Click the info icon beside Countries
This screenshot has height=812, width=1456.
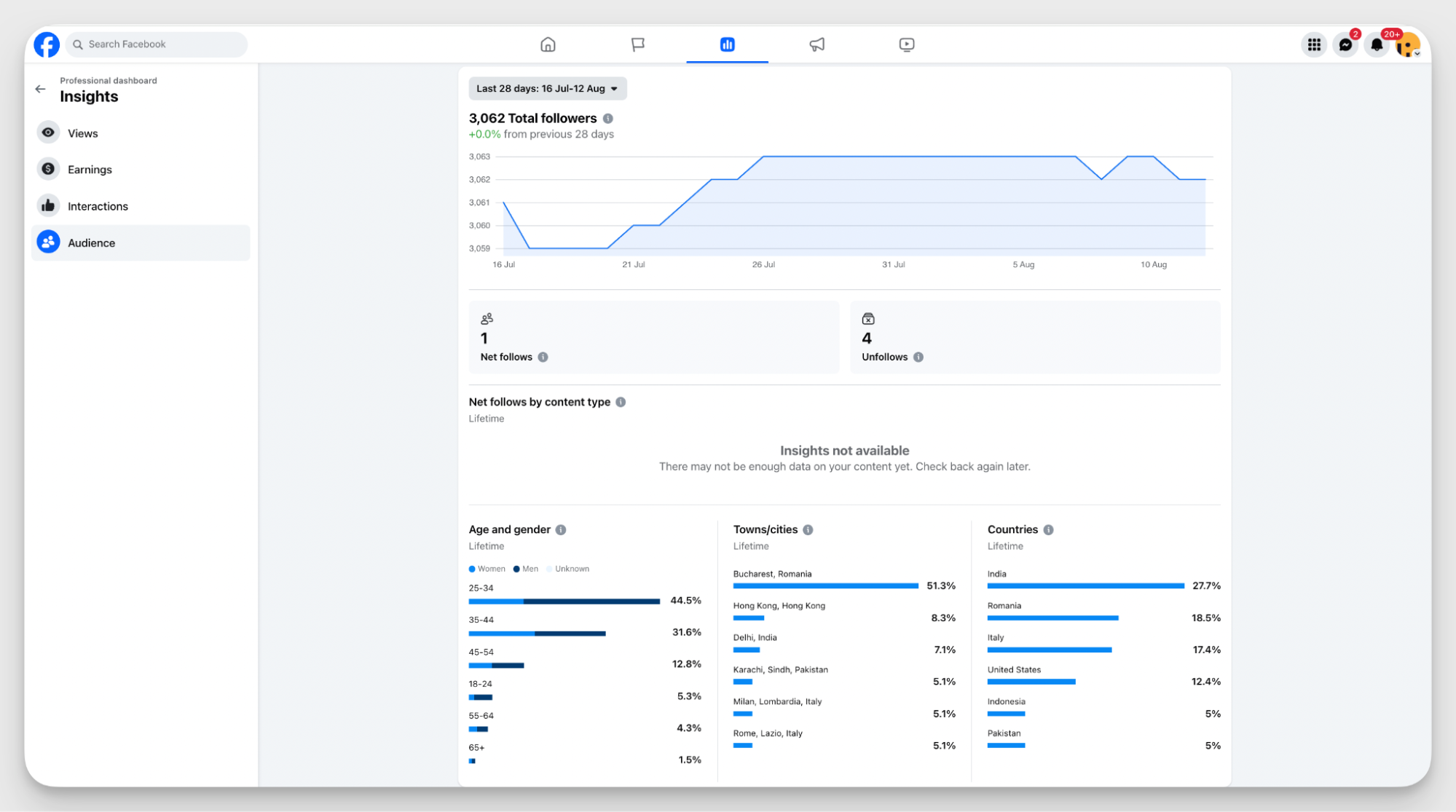[1048, 529]
